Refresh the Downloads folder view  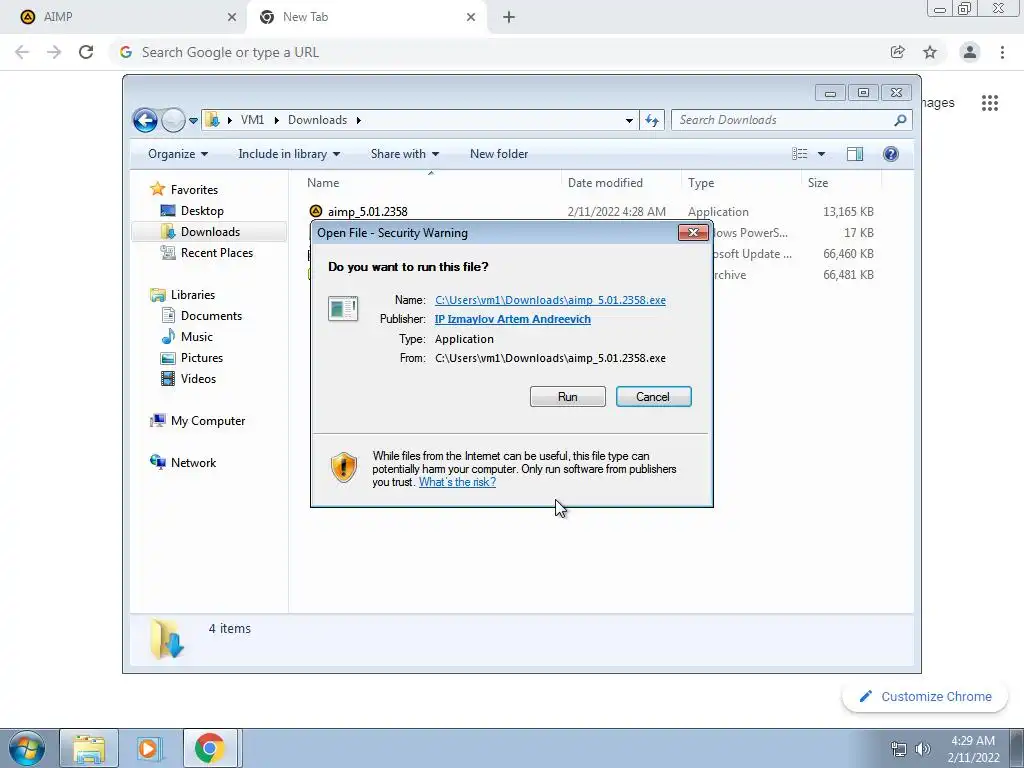click(652, 120)
